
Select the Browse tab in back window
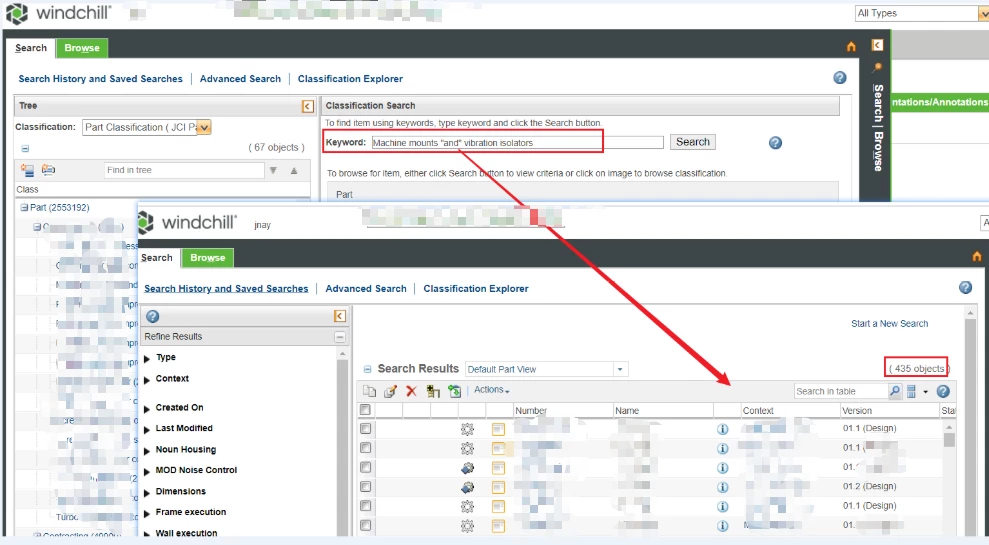[82, 48]
